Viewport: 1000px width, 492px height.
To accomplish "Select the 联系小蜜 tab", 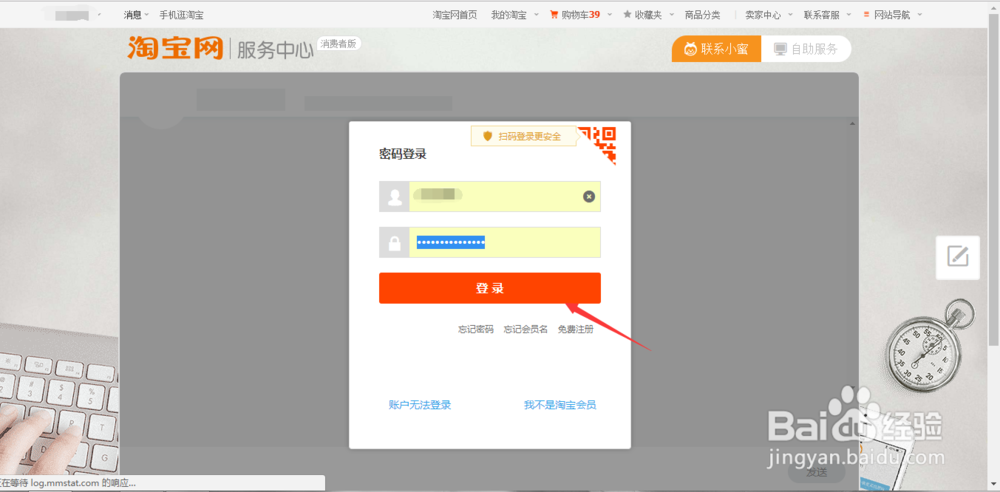I will coord(716,49).
